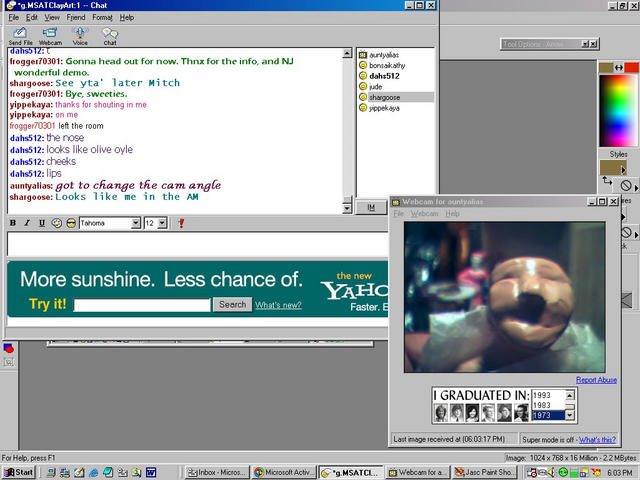This screenshot has width=640, height=480.
Task: Open the emoticon smiley picker
Action: (71, 223)
